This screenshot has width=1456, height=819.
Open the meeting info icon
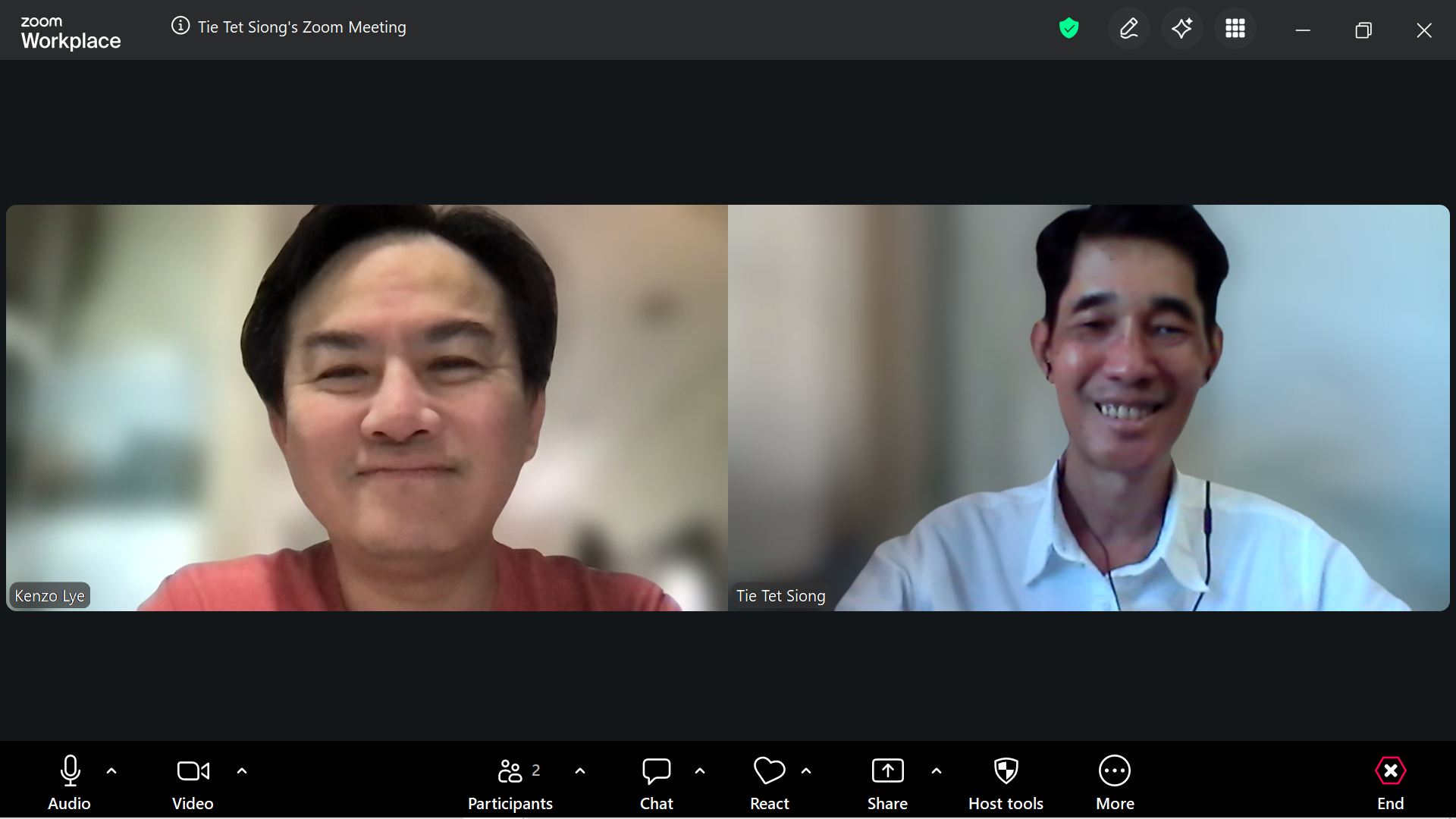[x=180, y=27]
